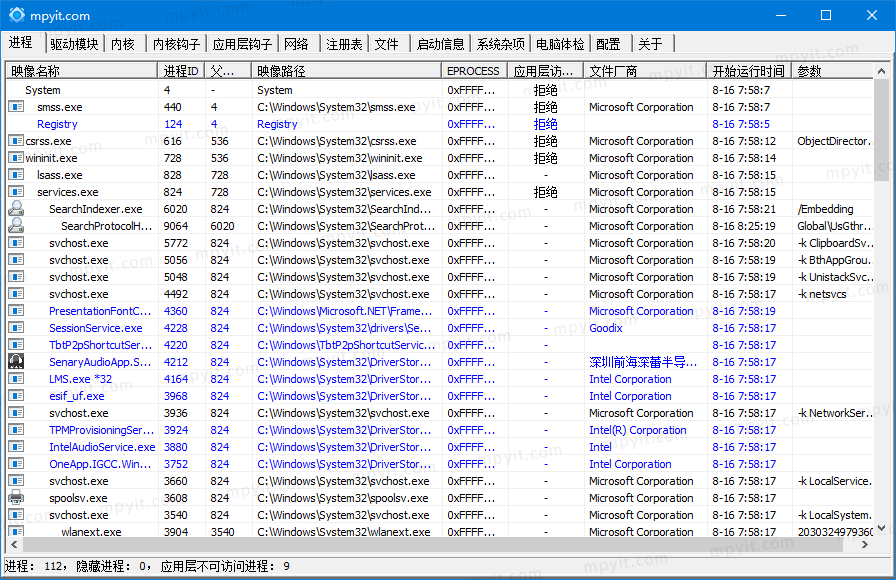Switch to the 驱动模块 tab
The height and width of the screenshot is (580, 896).
pos(74,44)
